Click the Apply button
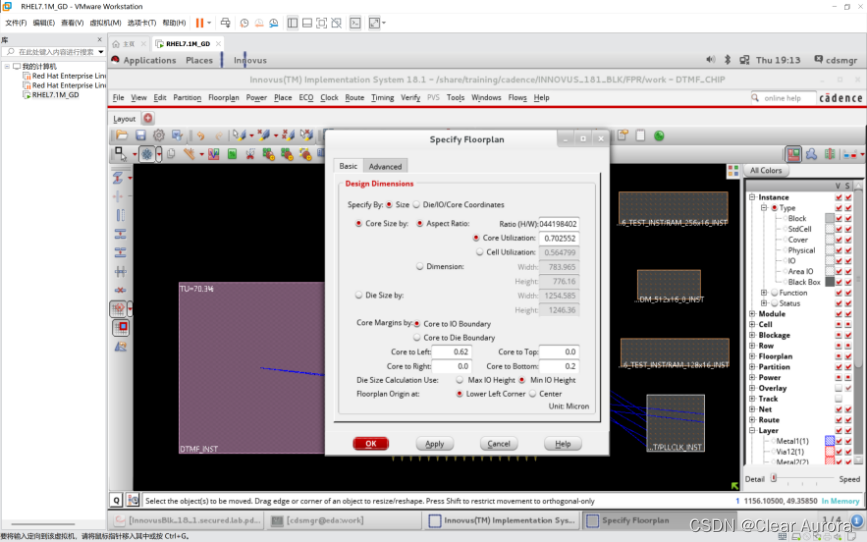The image size is (867, 542). [434, 444]
